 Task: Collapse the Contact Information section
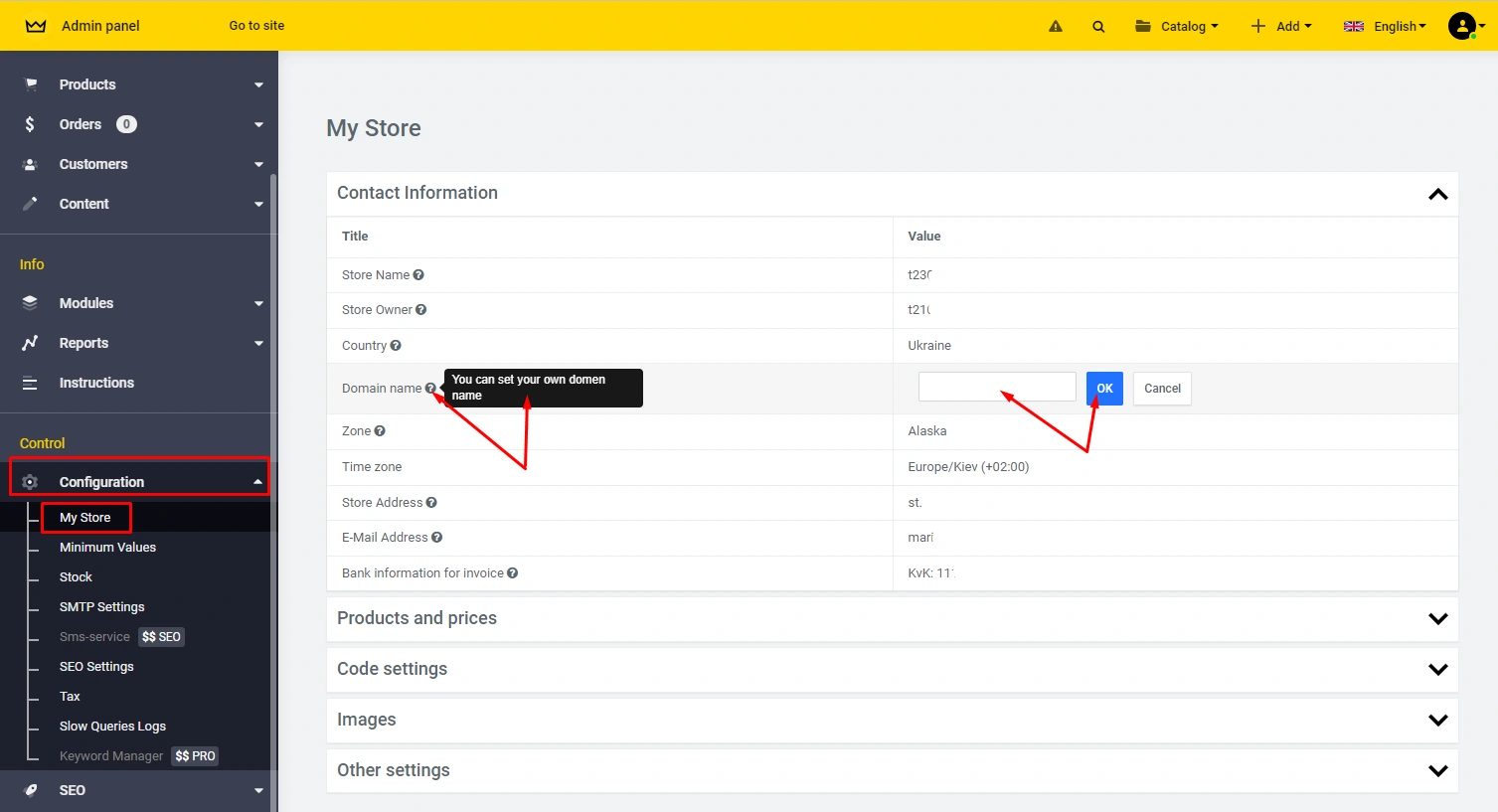(x=1437, y=194)
